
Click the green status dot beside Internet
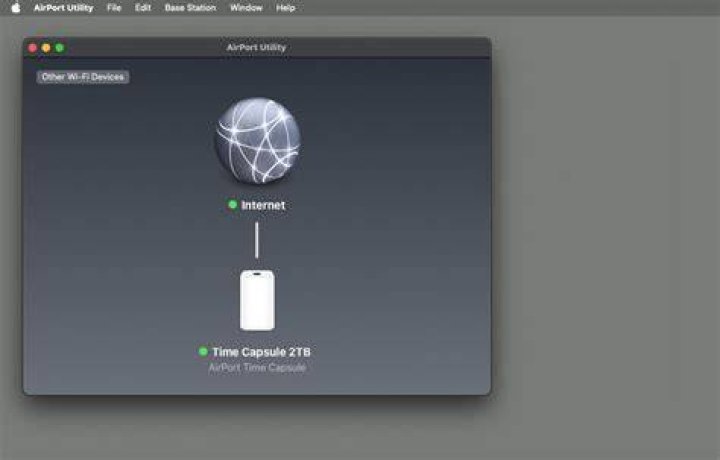point(233,204)
